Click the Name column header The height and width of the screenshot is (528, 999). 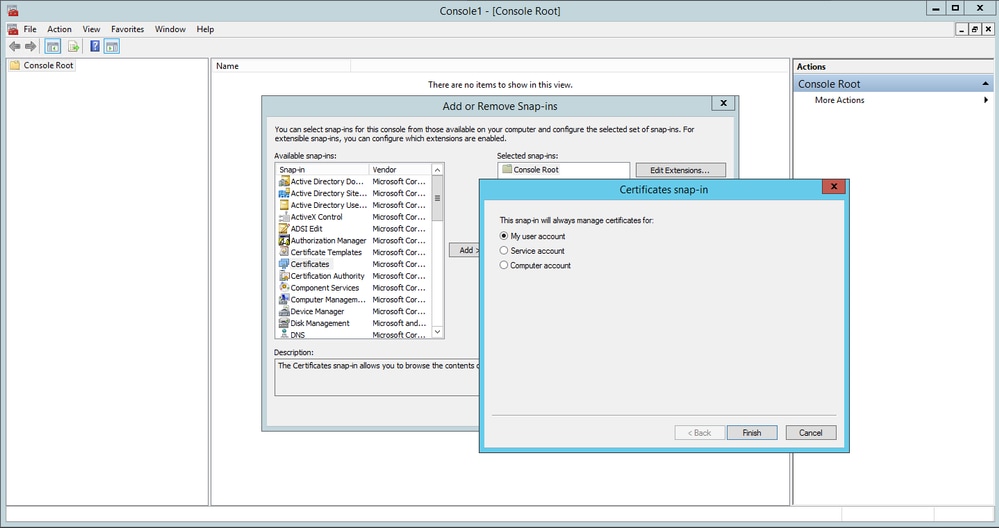coord(280,66)
